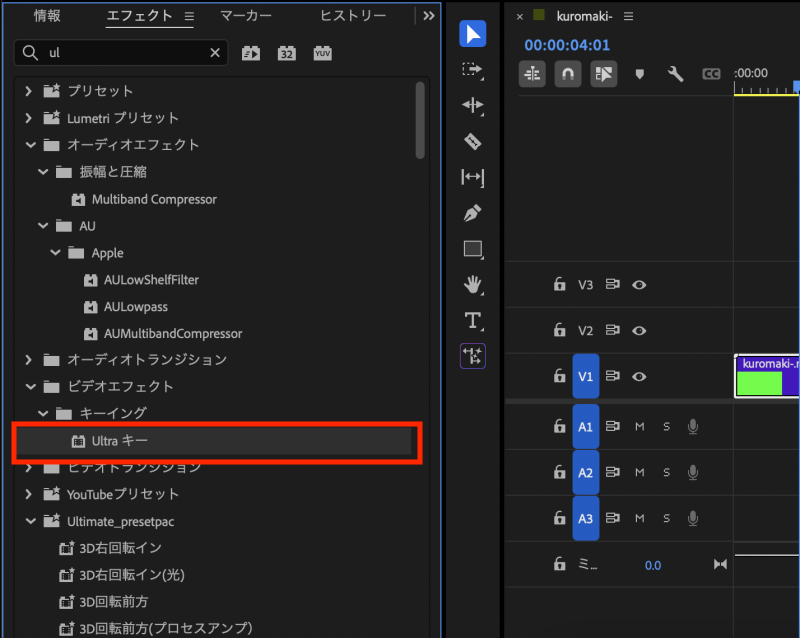Toggle lock on V3 track
800x638 pixels.
[x=560, y=285]
